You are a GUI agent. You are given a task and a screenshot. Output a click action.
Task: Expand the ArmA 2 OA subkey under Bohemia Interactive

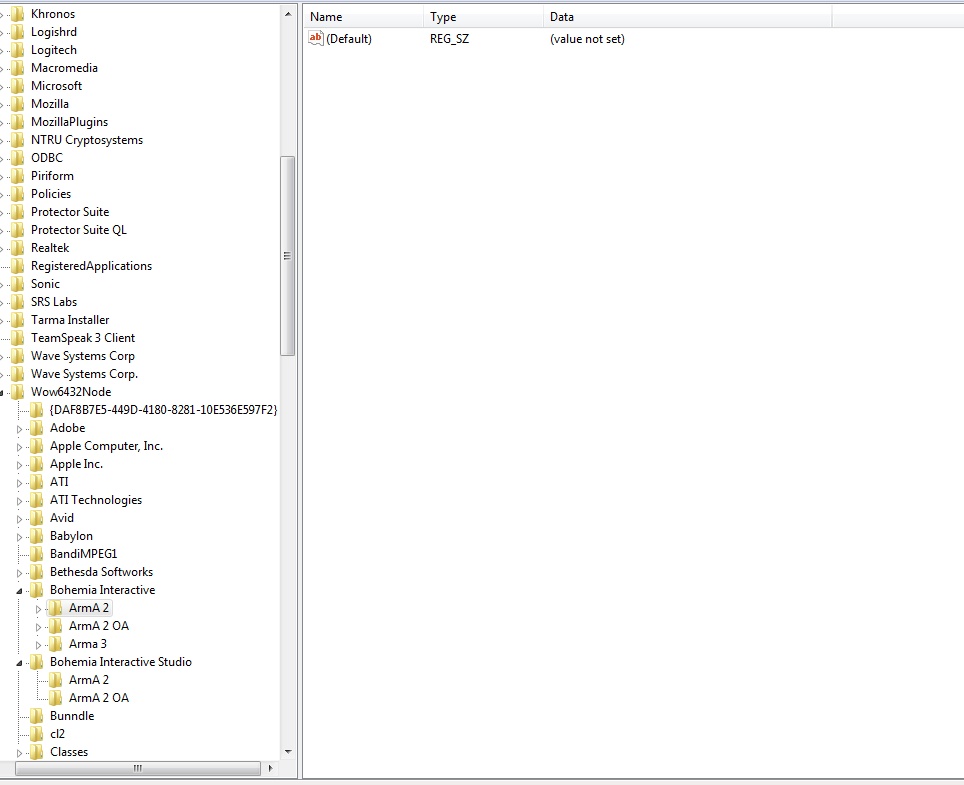pos(38,626)
